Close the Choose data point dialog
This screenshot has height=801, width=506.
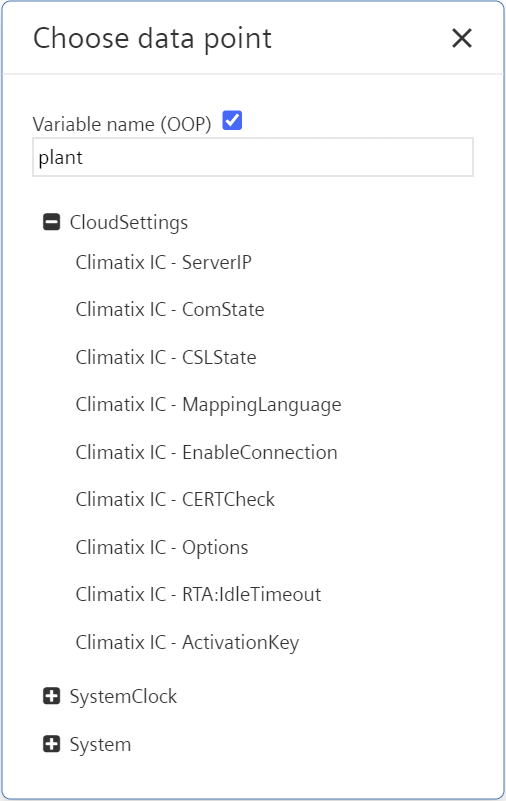pos(462,38)
